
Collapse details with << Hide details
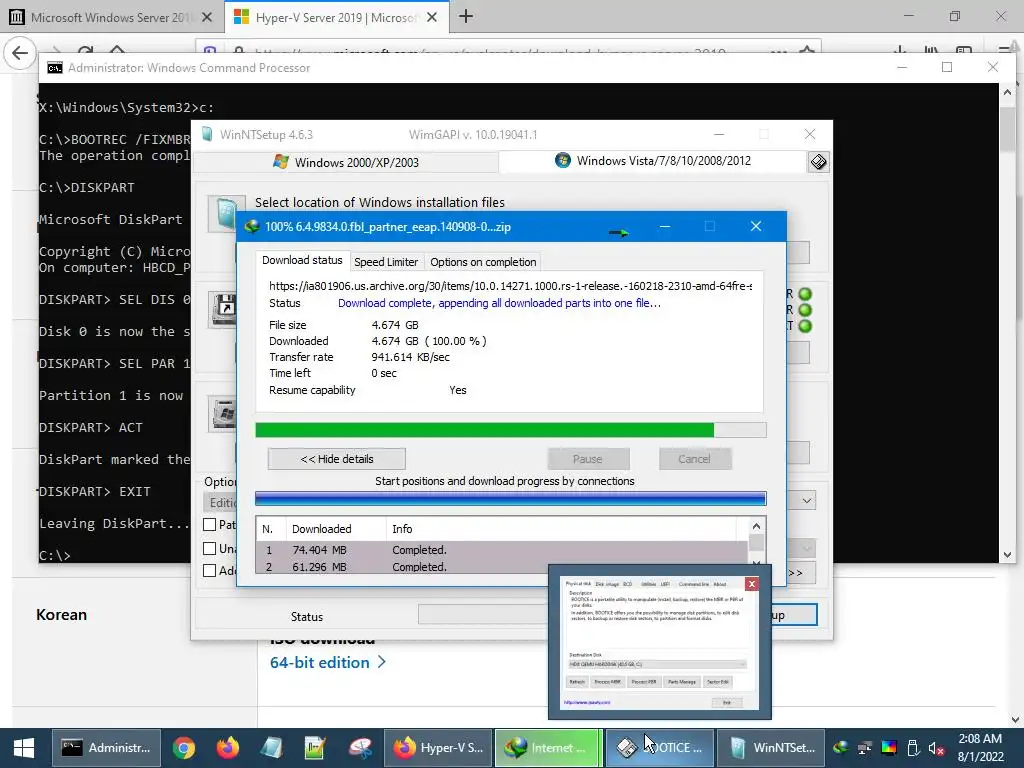coord(336,459)
